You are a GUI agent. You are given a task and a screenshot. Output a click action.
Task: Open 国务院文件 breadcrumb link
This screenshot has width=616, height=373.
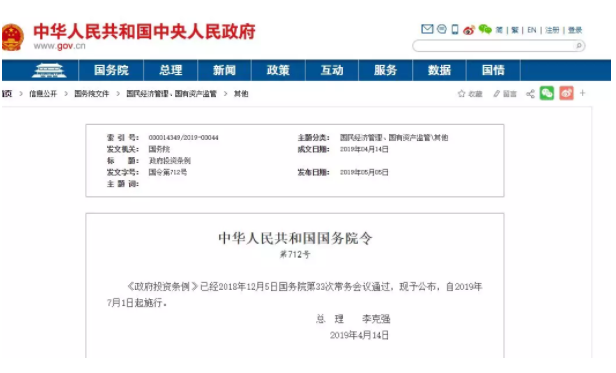(92, 94)
